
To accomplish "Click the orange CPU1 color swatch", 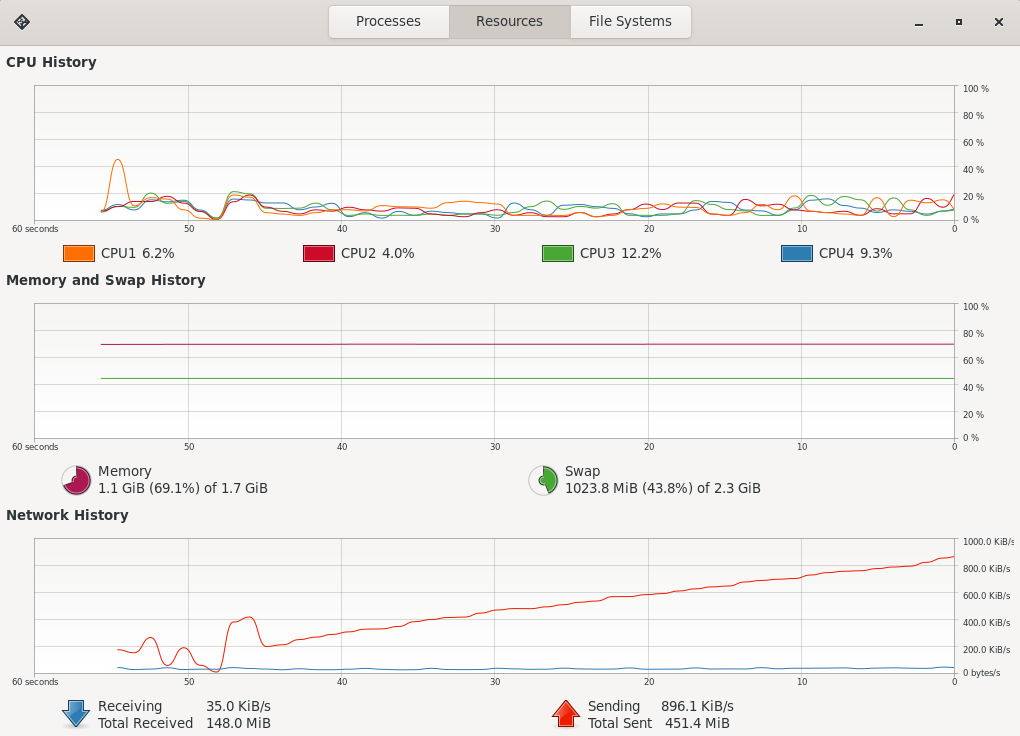I will coord(79,254).
